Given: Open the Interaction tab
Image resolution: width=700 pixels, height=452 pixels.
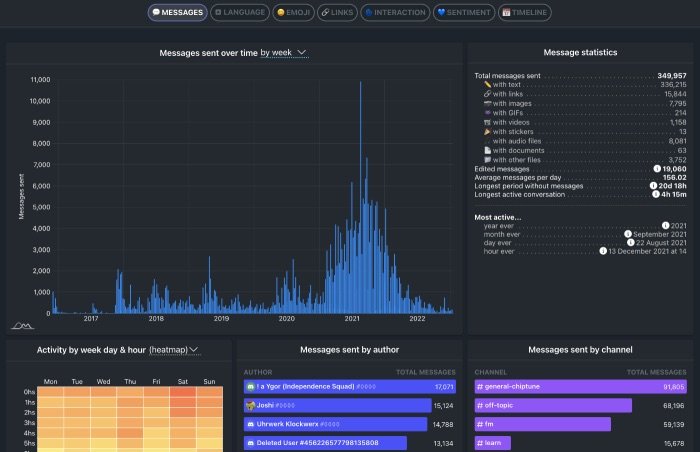Looking at the screenshot, I should click(395, 13).
